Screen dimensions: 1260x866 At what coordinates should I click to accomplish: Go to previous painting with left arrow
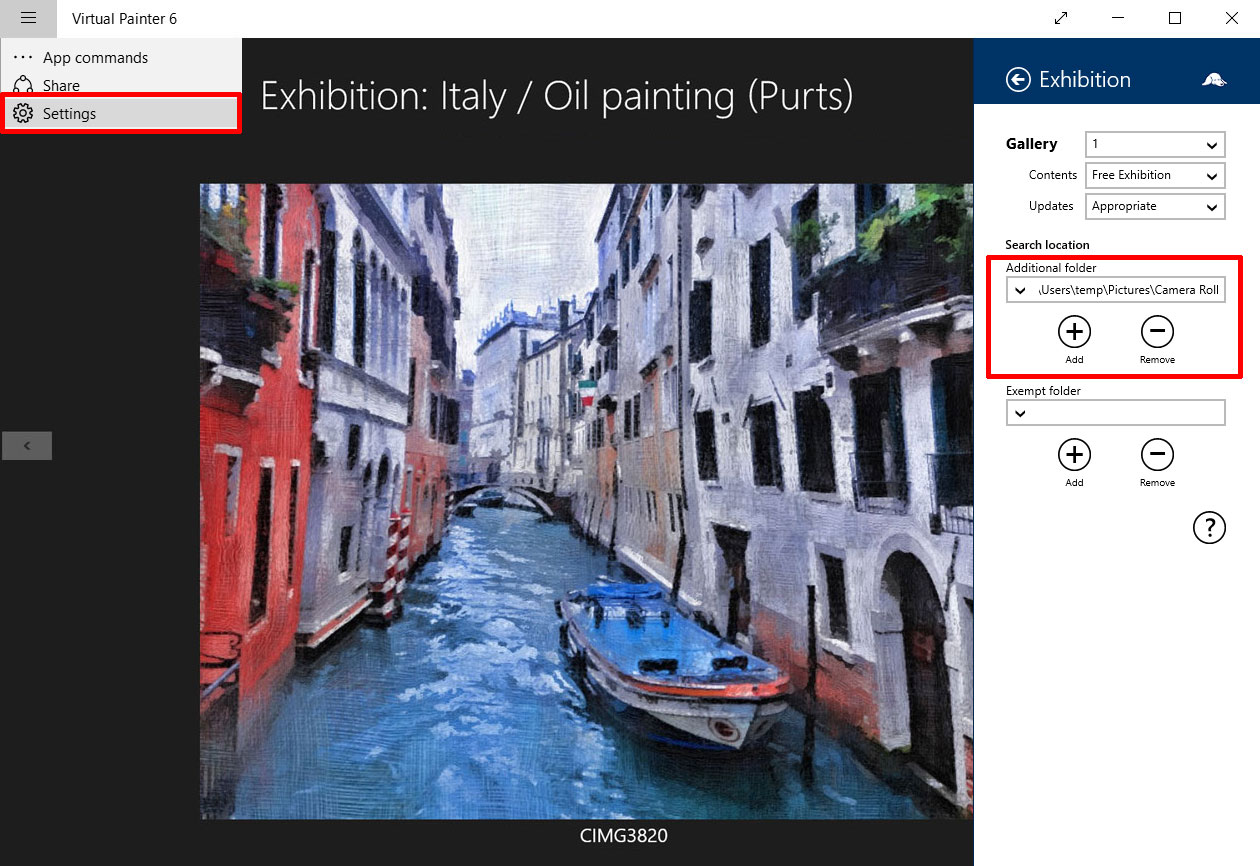pos(27,446)
